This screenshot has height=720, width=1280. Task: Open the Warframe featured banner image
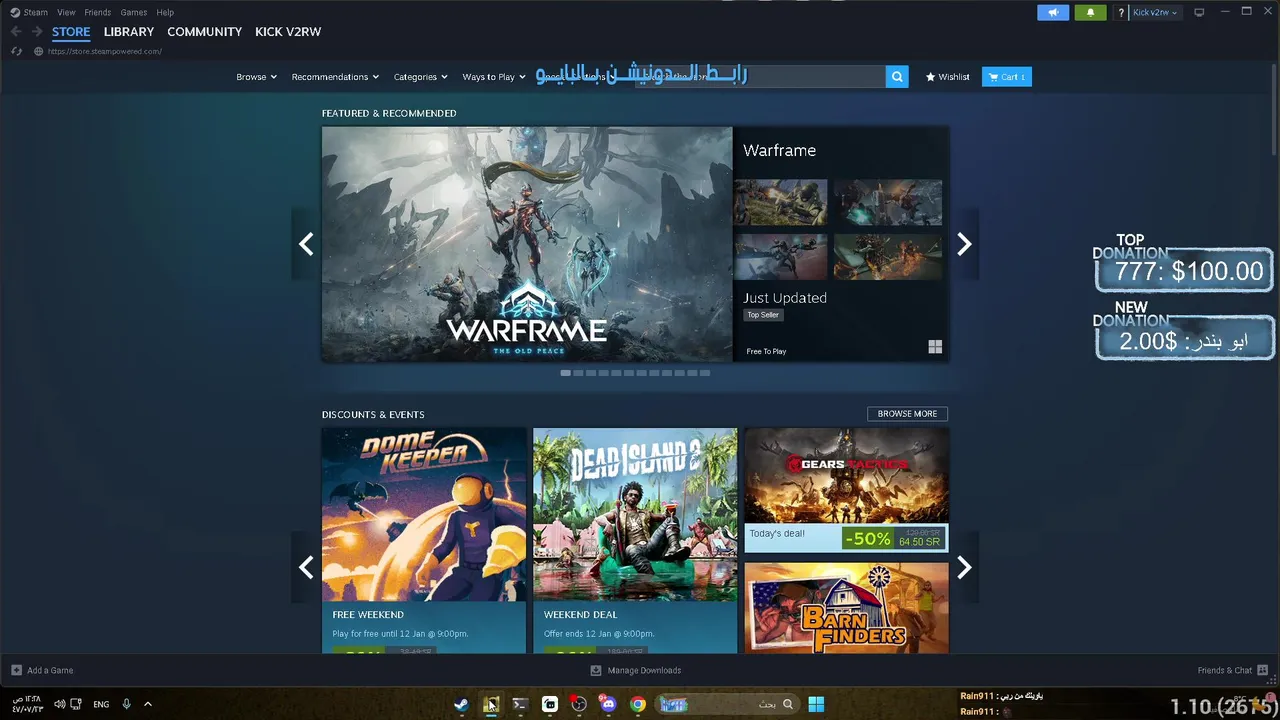click(x=527, y=244)
